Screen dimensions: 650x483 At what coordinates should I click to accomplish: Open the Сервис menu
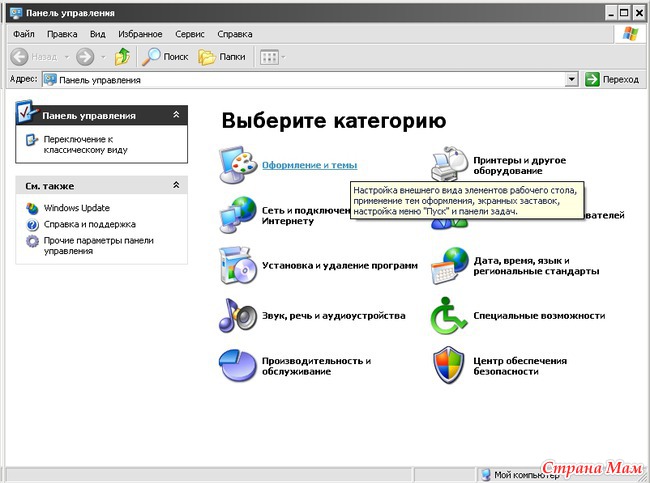[x=189, y=33]
